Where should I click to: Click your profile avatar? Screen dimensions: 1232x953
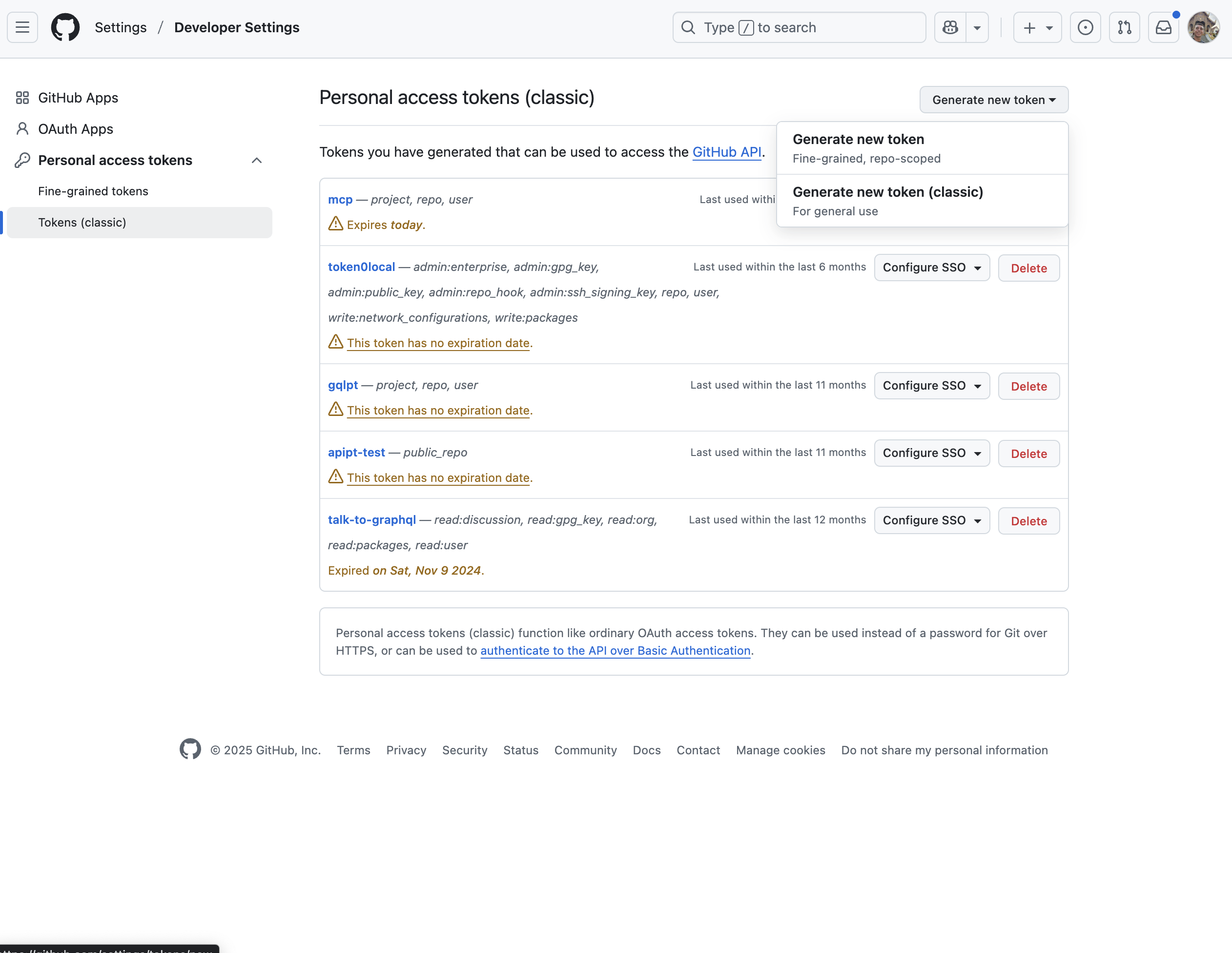click(x=1204, y=27)
